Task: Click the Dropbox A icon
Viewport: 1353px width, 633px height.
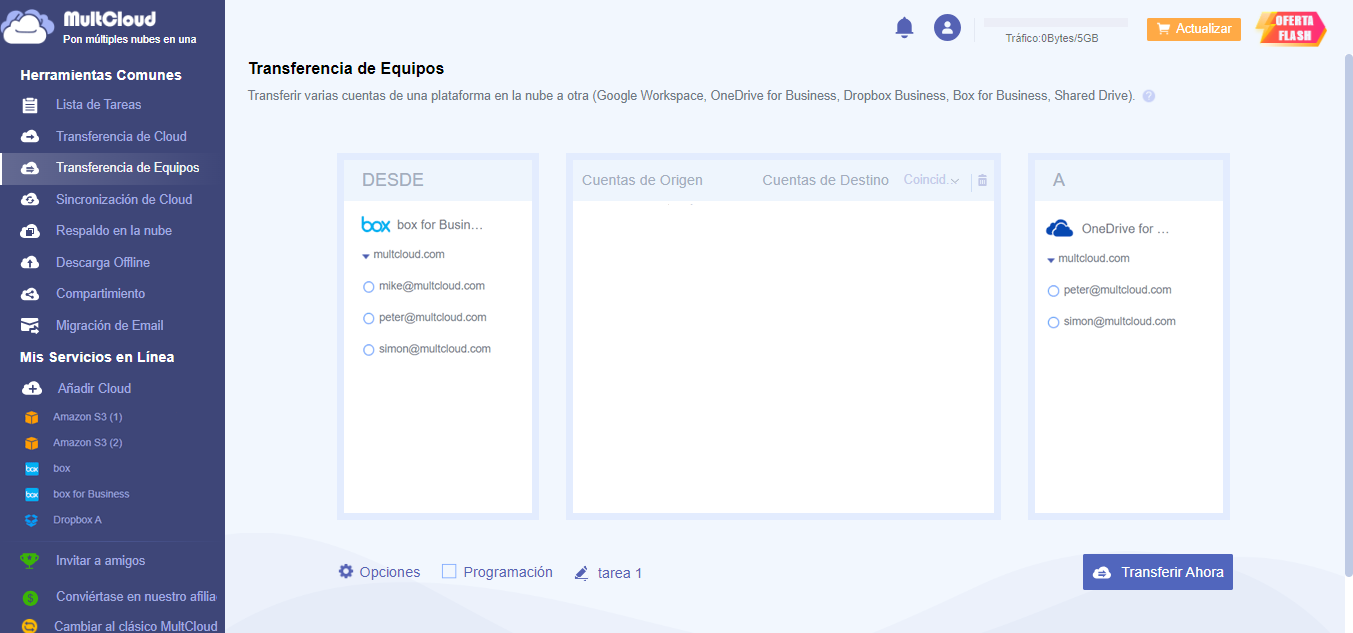Action: coord(32,520)
